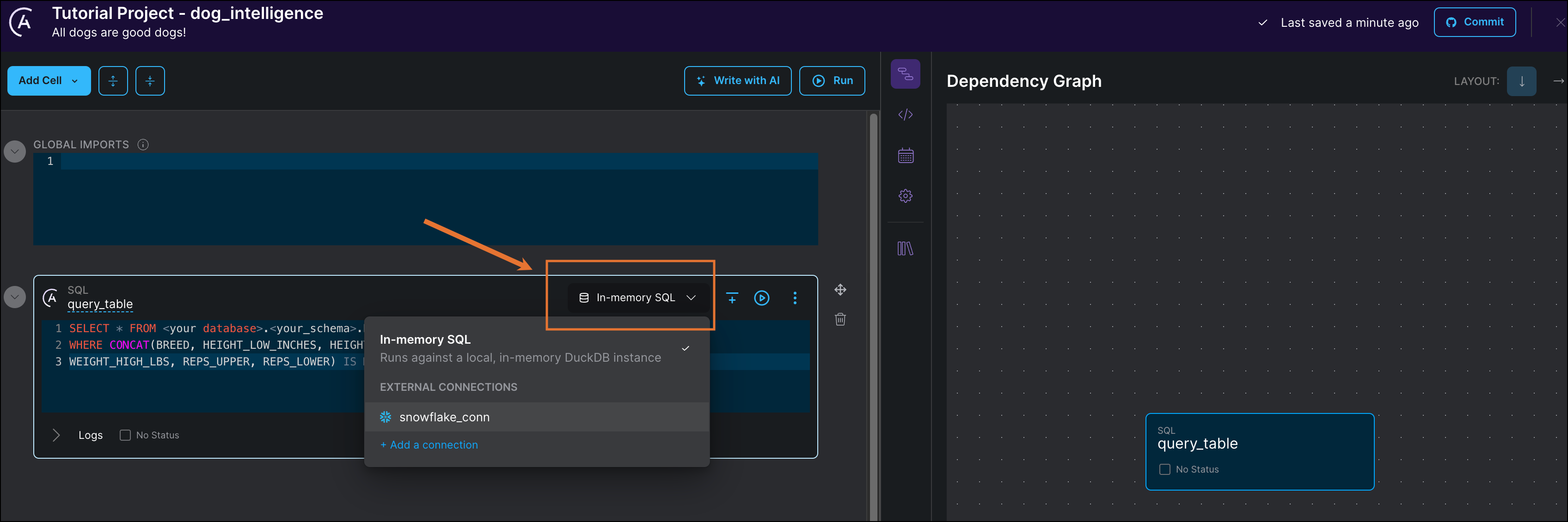Open the three-dot menu on the SQL cell
This screenshot has width=1568, height=522.
795,298
